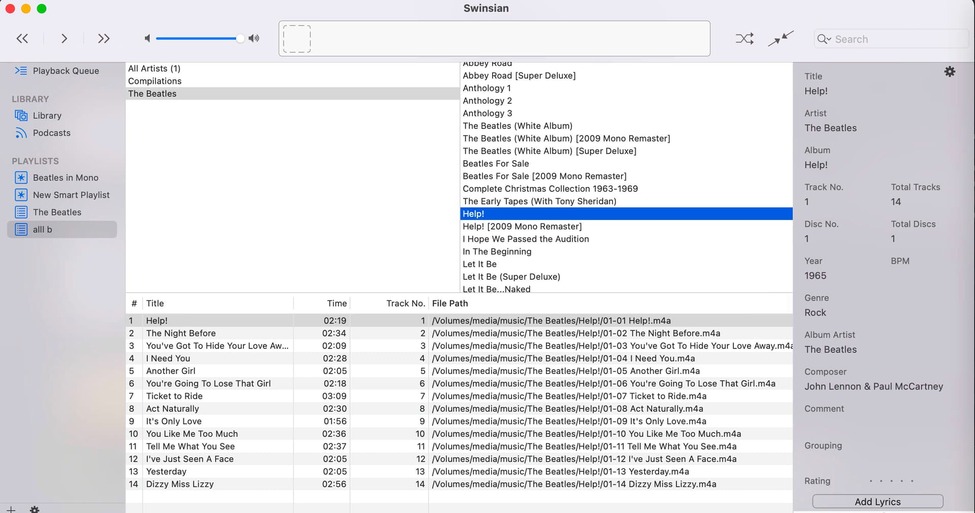Select alll b playlist
Screen dimensions: 975x513
pos(62,229)
